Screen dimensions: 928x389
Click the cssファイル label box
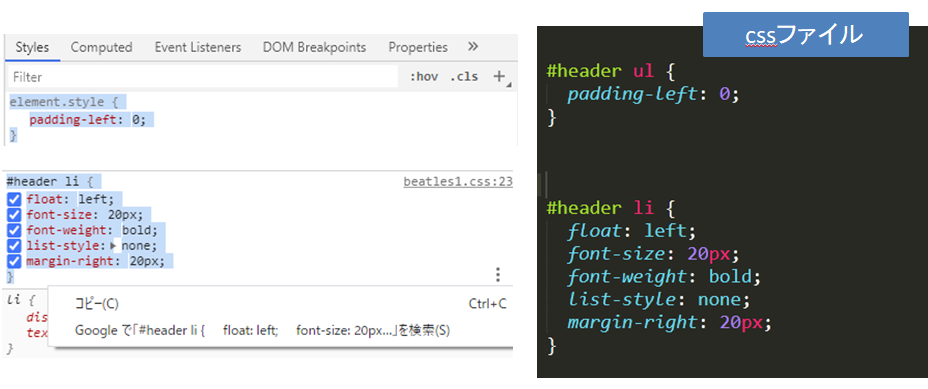point(805,35)
